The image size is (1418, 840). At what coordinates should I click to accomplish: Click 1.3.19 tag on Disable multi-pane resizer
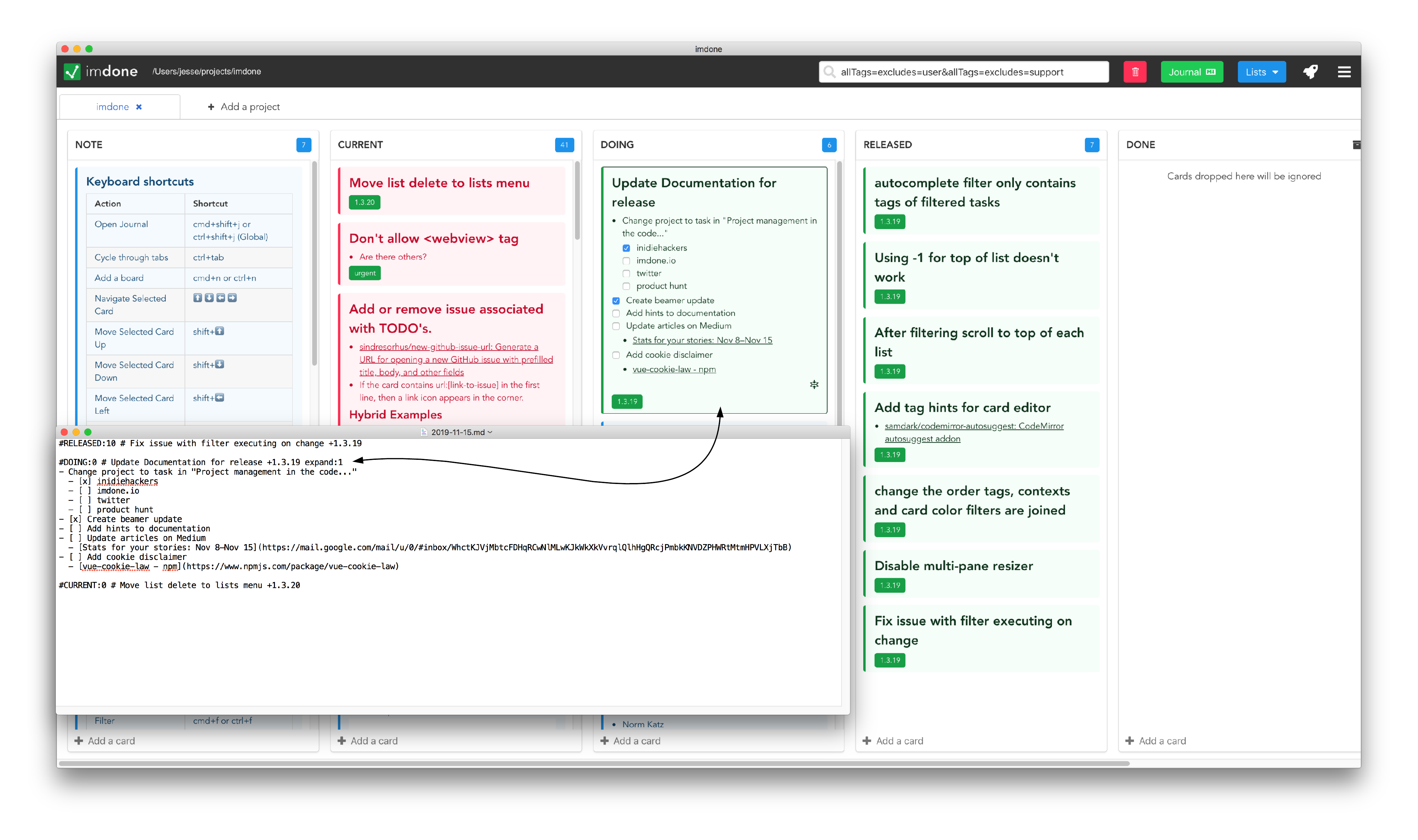(x=889, y=585)
